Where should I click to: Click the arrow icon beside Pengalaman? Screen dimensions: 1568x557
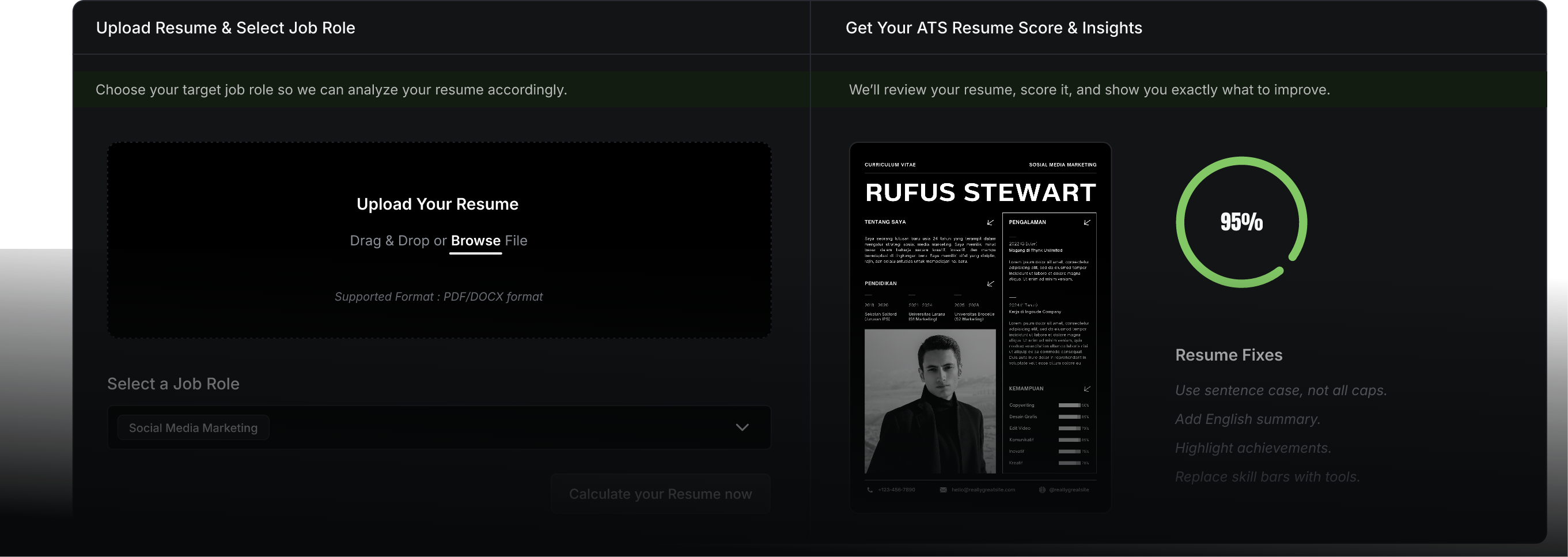coord(1087,222)
